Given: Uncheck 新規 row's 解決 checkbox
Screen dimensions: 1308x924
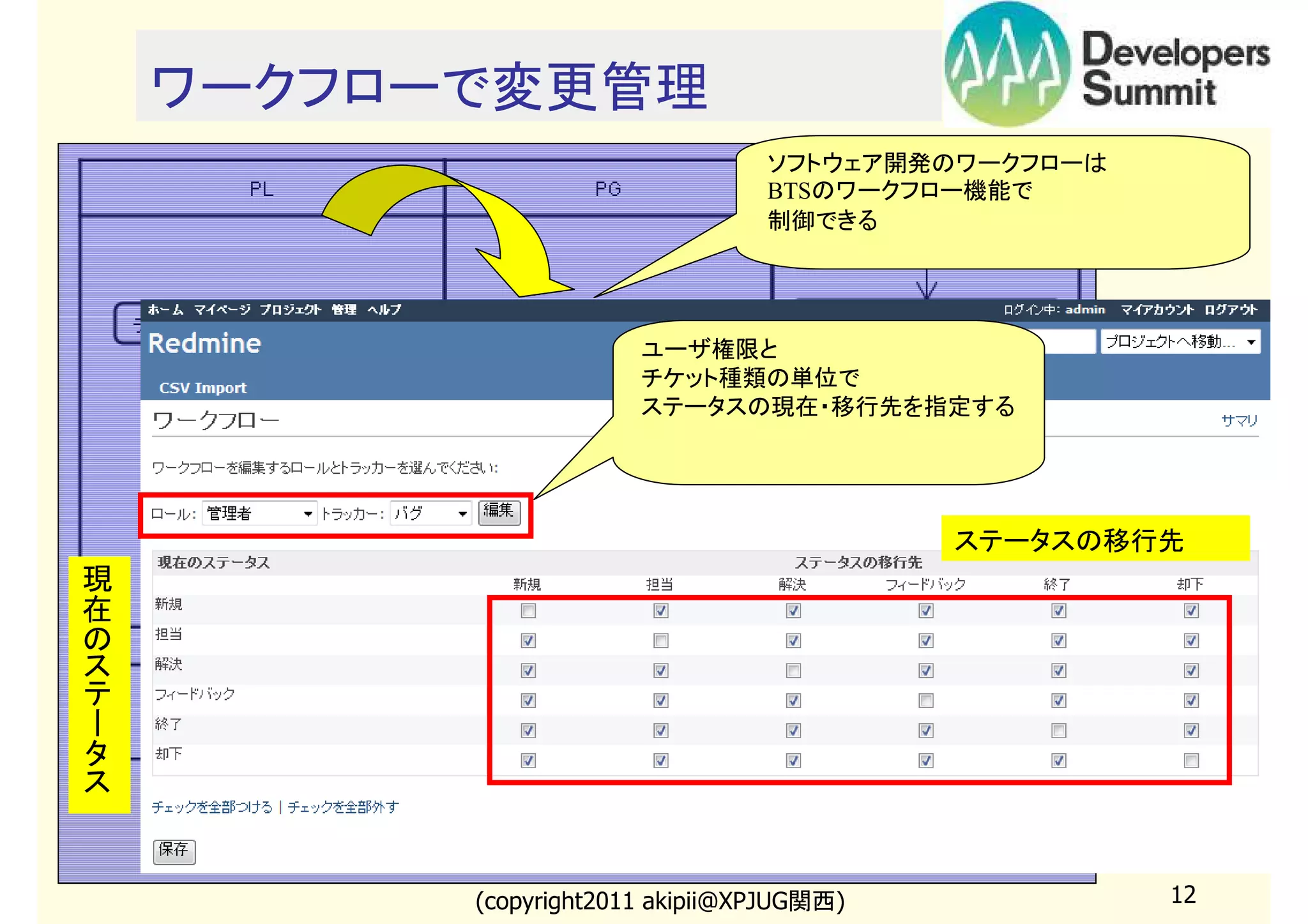Looking at the screenshot, I should point(793,611).
